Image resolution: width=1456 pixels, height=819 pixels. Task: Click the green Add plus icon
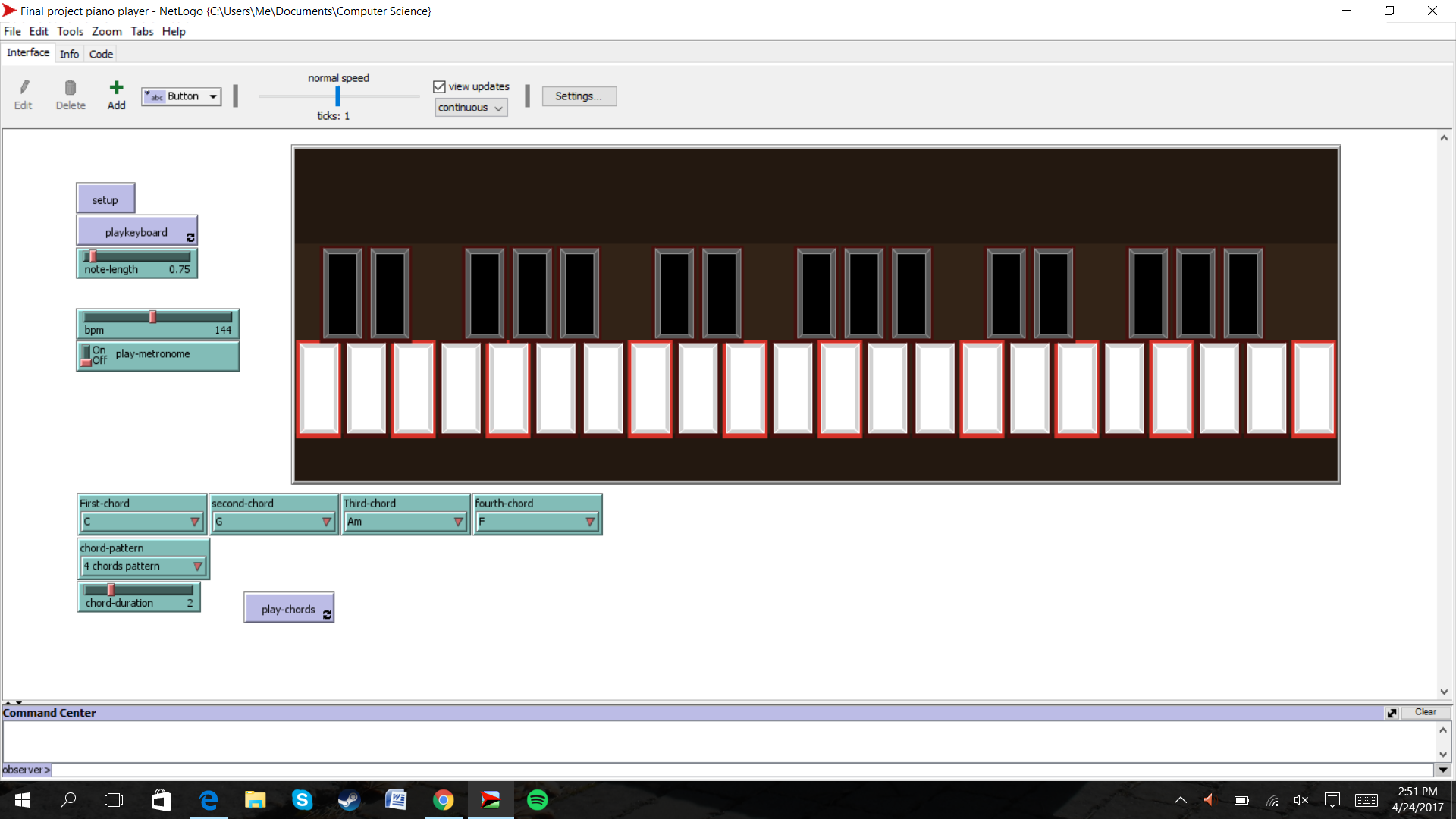116,88
